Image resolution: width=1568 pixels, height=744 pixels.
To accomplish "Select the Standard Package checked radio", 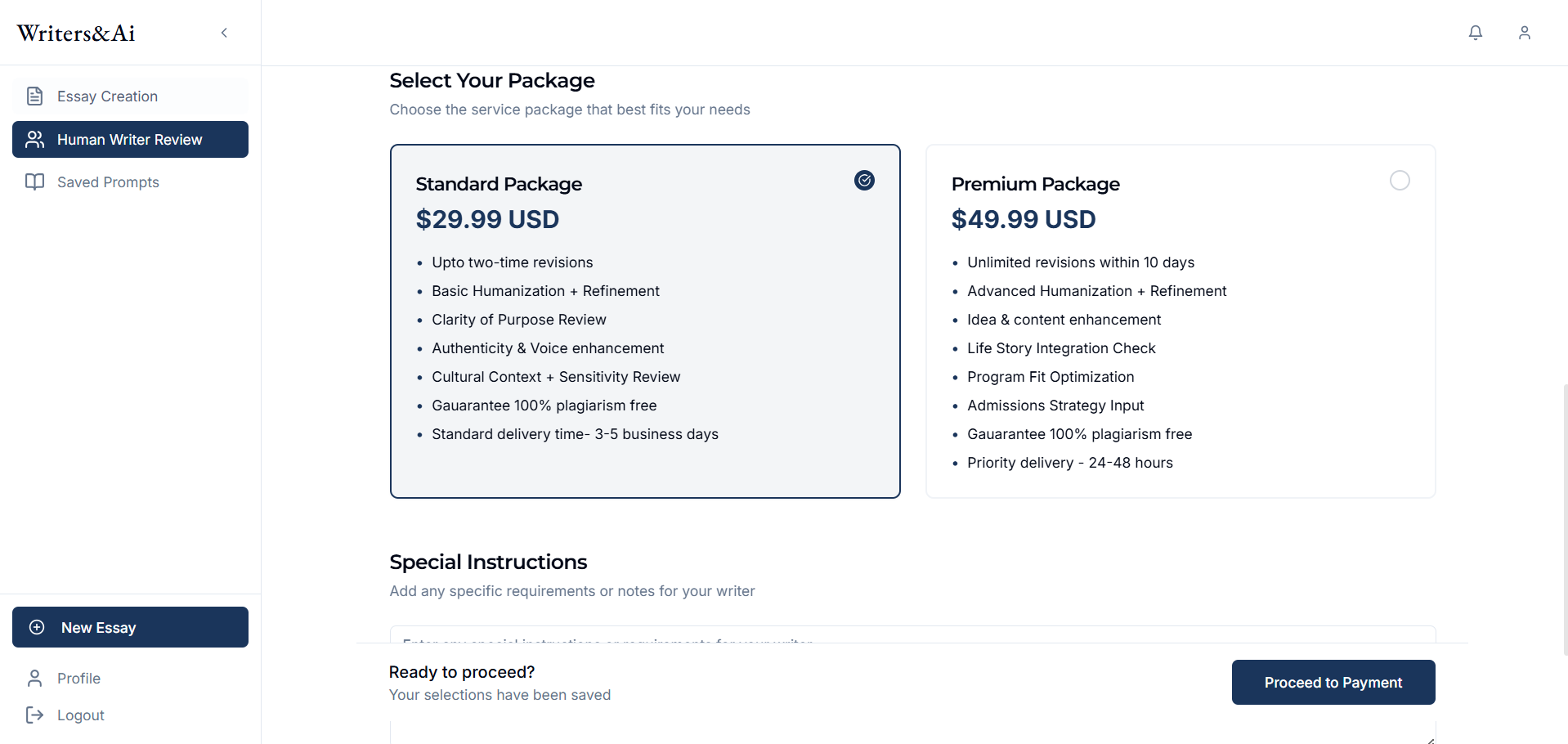I will coord(864,181).
